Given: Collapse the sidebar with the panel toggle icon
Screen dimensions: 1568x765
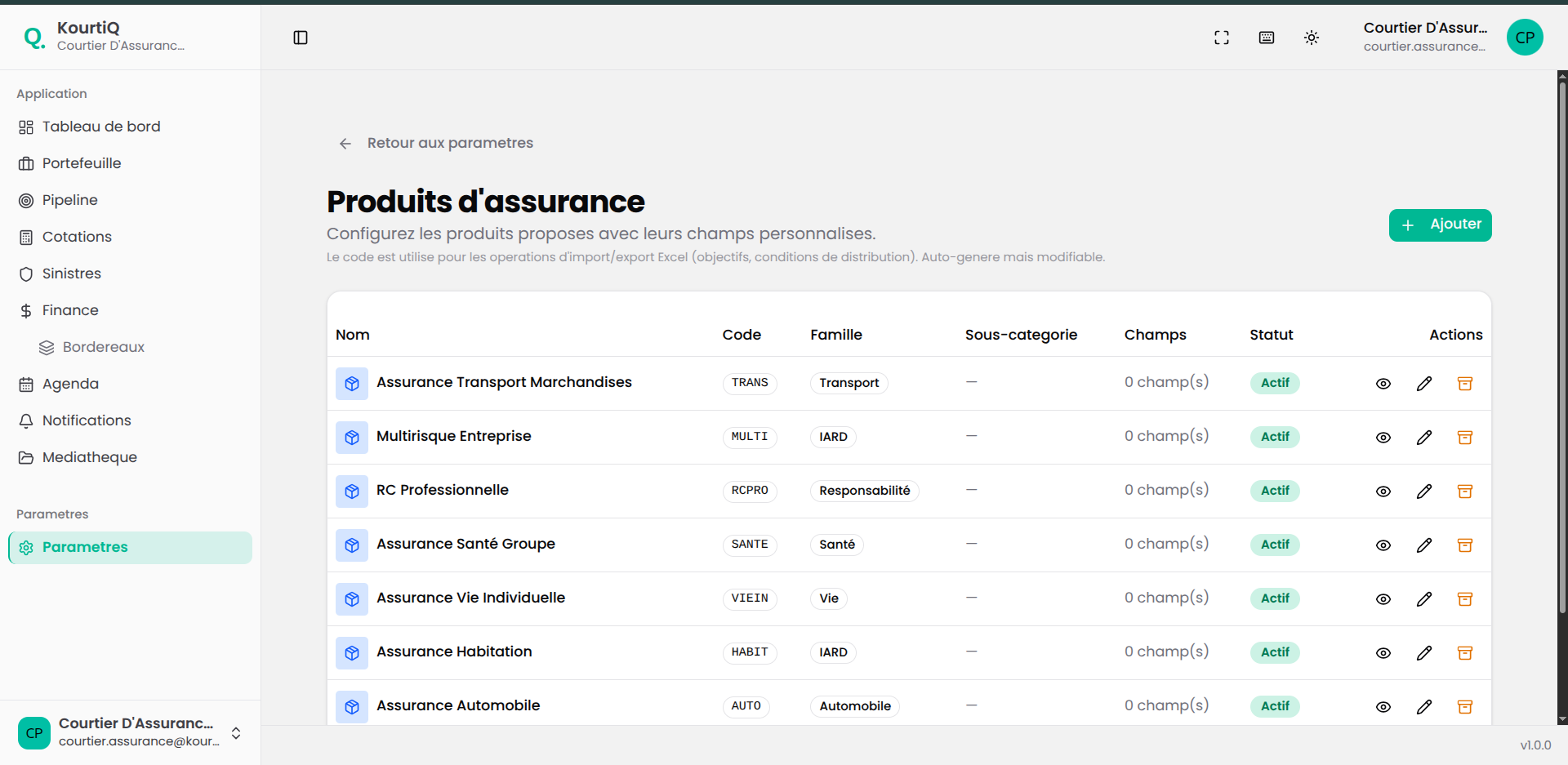Looking at the screenshot, I should [301, 38].
